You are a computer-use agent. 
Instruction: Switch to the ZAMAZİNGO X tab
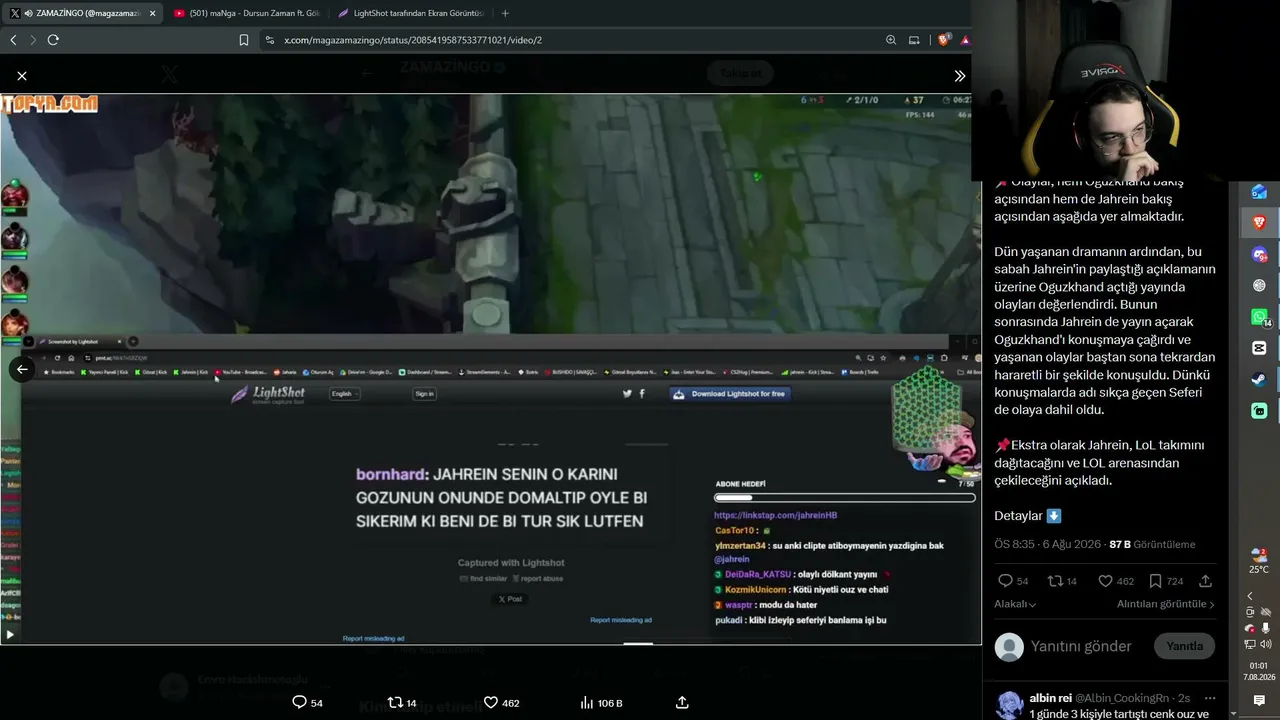(82, 13)
